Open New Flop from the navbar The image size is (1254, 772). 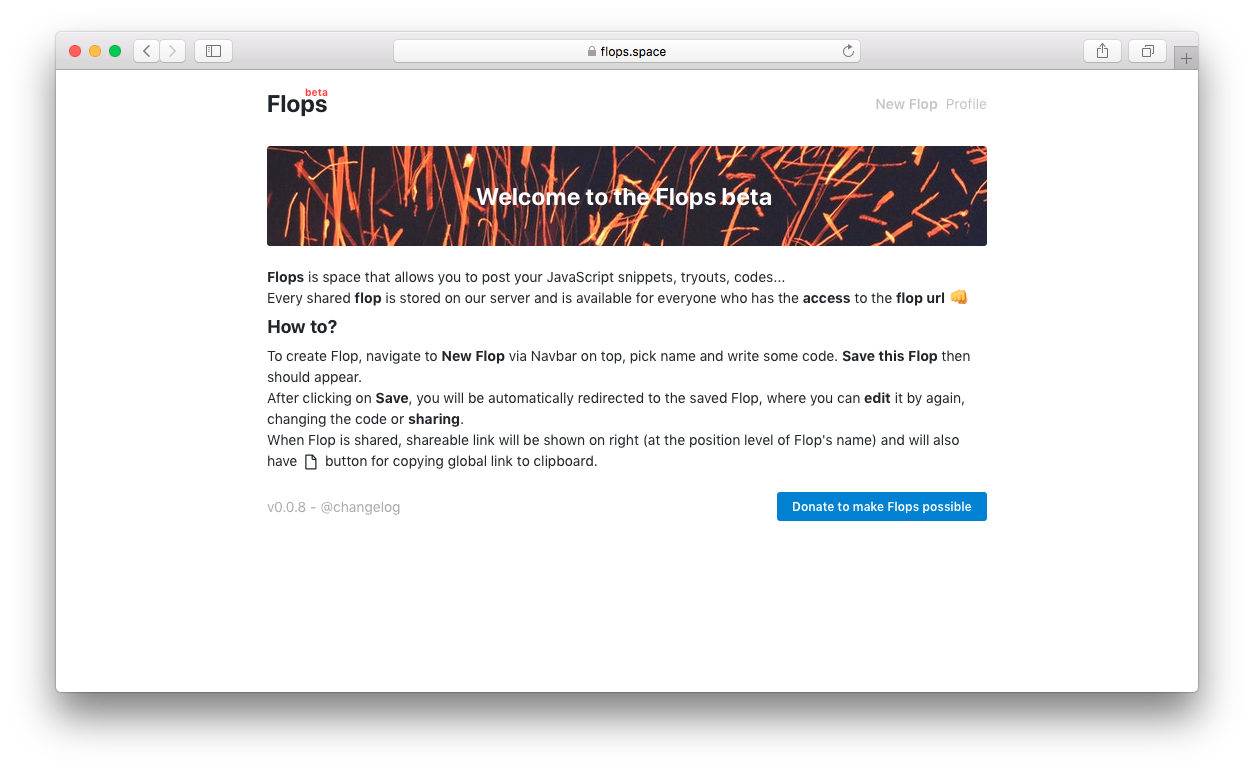tap(906, 104)
